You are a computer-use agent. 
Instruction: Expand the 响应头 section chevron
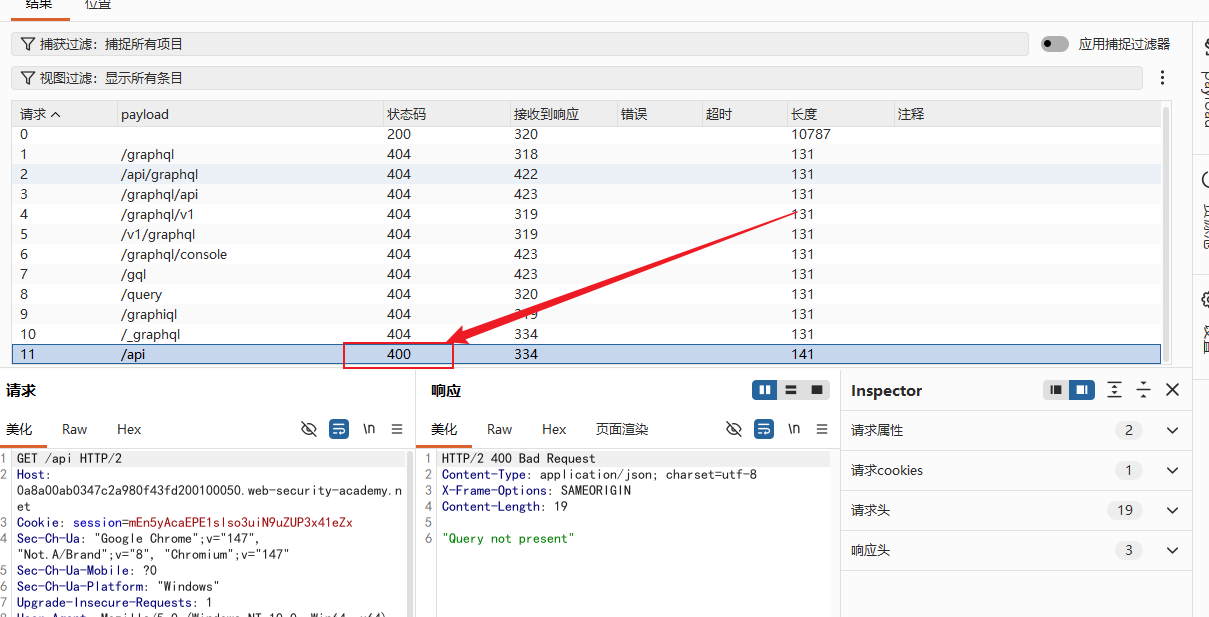point(1173,550)
